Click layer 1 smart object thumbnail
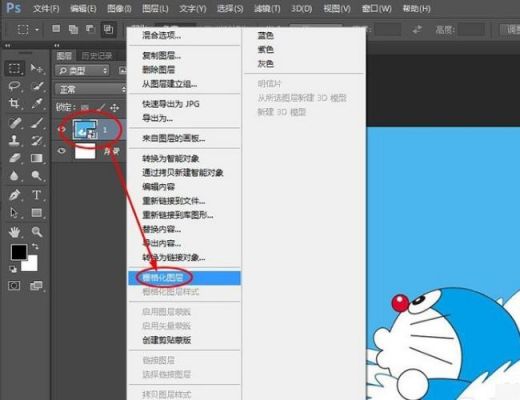This screenshot has height=400, width=520. click(x=85, y=129)
